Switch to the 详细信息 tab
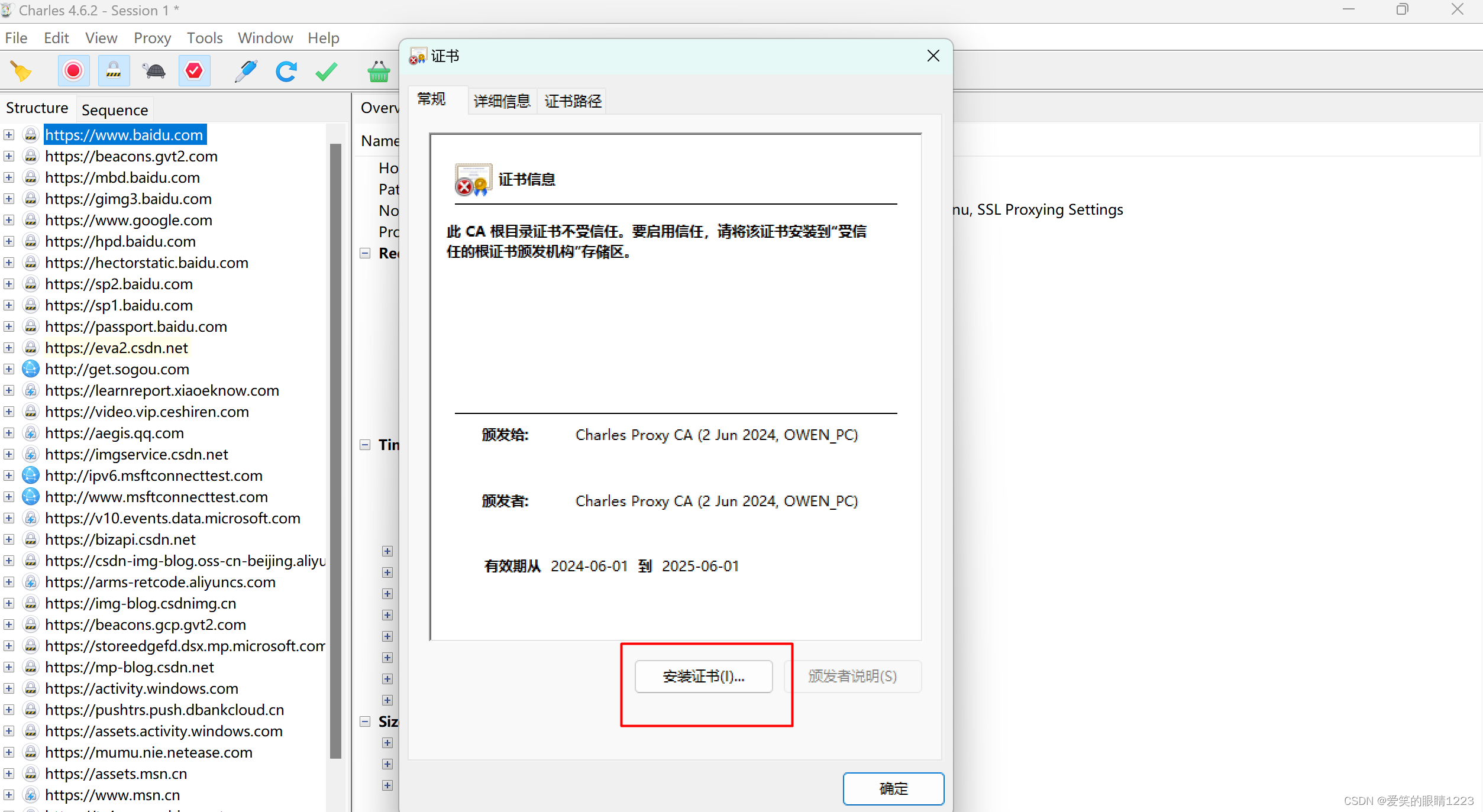The width and height of the screenshot is (1483, 812). [x=502, y=101]
